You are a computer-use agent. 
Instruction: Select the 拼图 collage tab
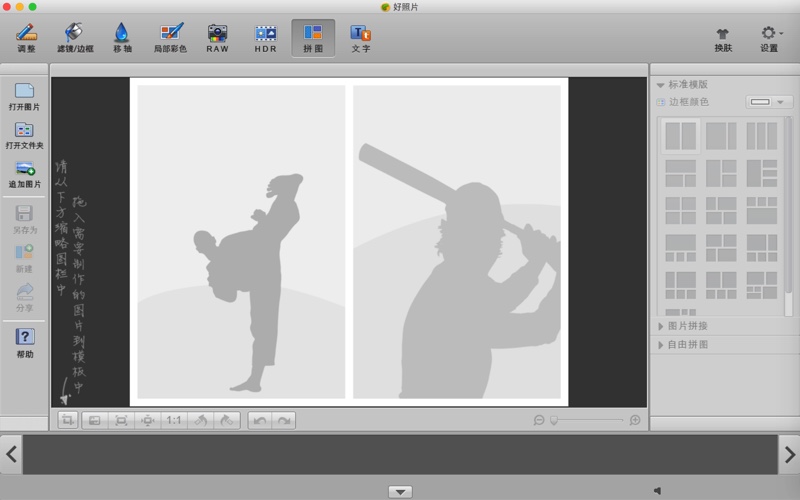coord(313,38)
